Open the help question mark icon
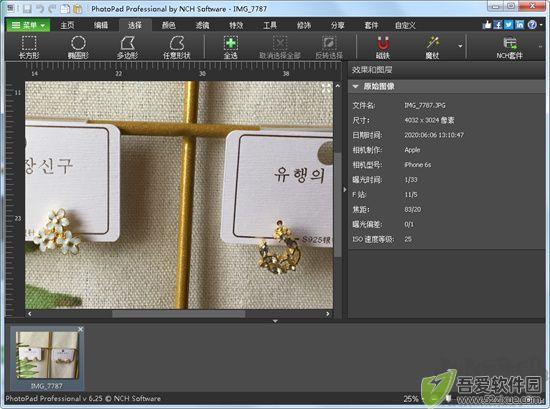This screenshot has width=550, height=409. 532,25
